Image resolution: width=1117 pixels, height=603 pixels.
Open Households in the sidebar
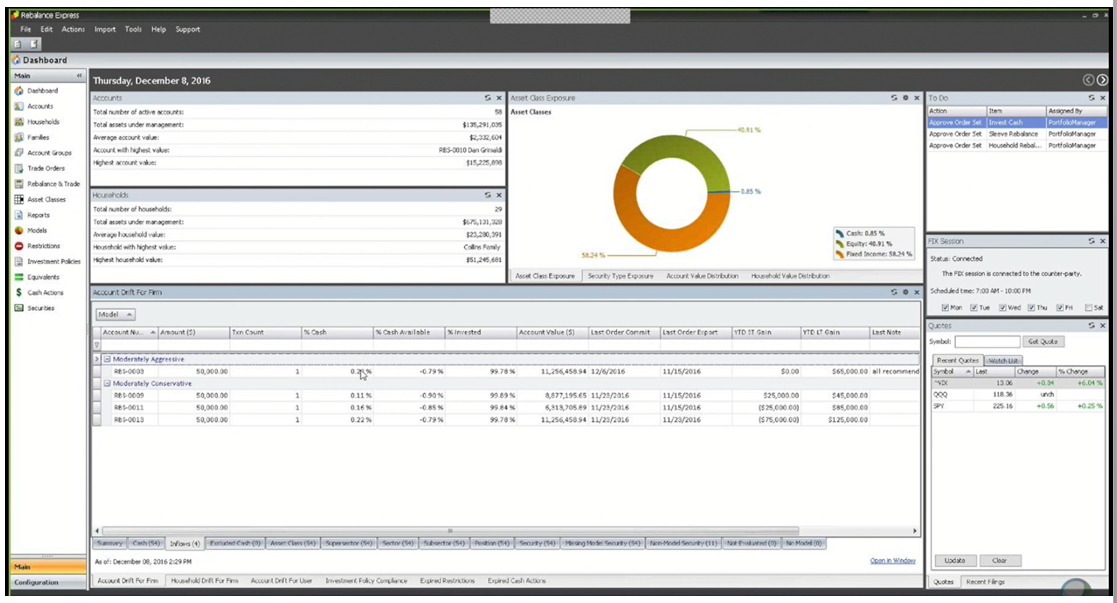tap(43, 122)
